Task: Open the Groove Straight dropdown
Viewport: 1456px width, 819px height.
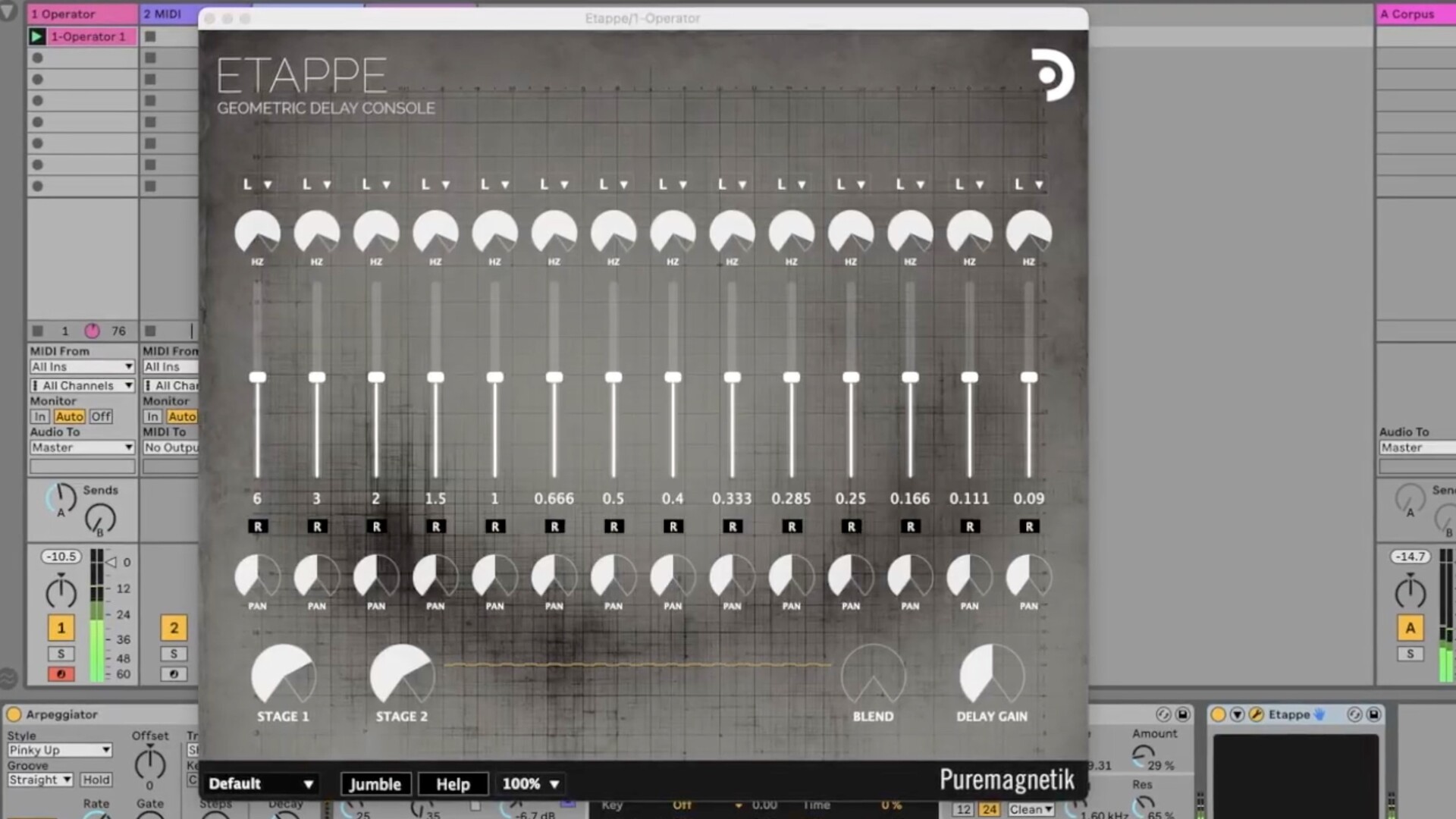Action: tap(40, 780)
